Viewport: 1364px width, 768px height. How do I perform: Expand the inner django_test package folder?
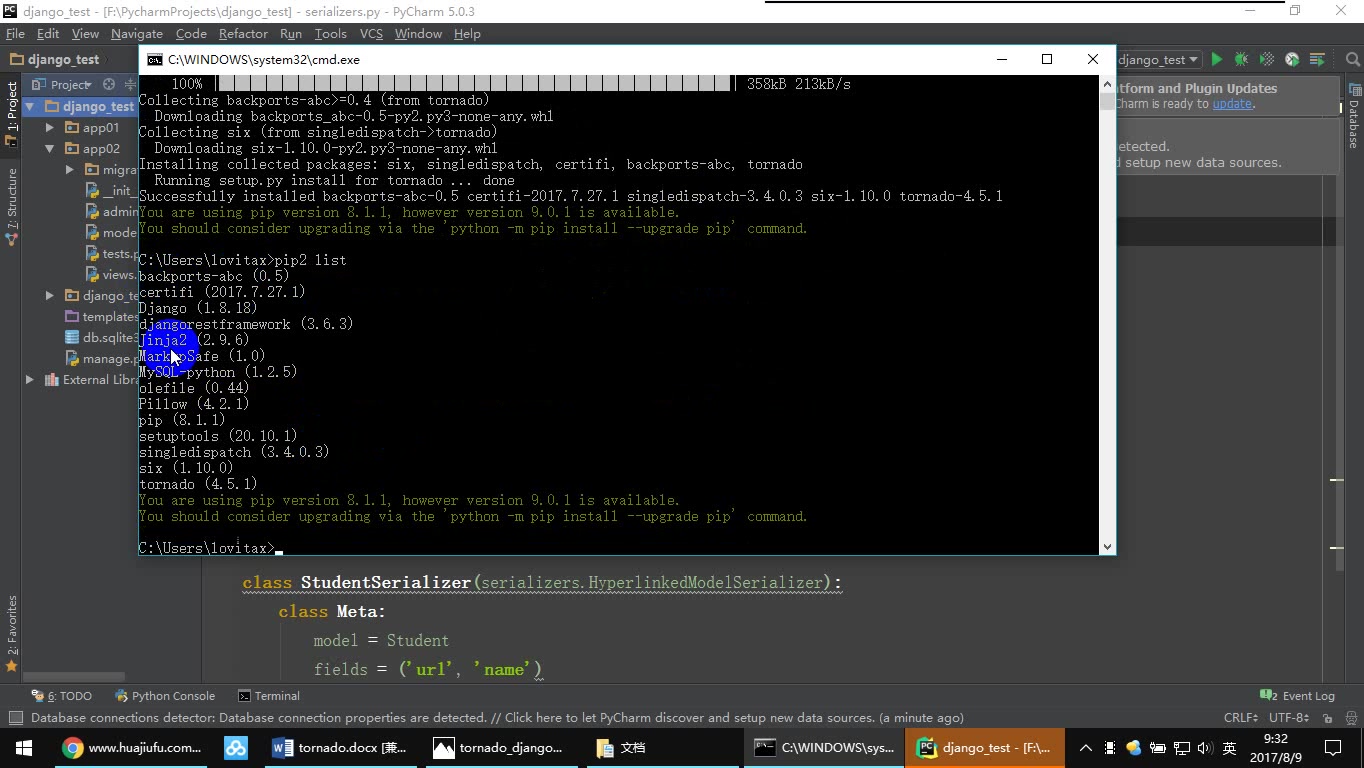click(x=50, y=295)
